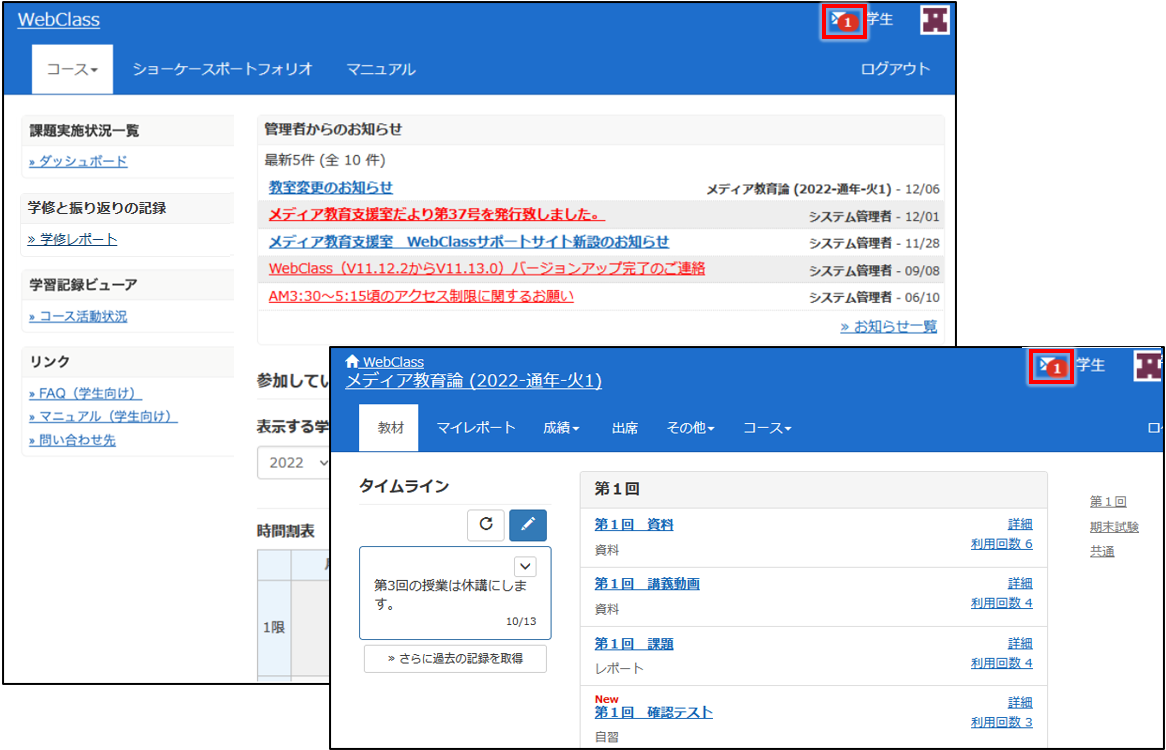The height and width of the screenshot is (750, 1166).
Task: Click the home icon beside WebClass in course window
Action: pyautogui.click(x=352, y=361)
